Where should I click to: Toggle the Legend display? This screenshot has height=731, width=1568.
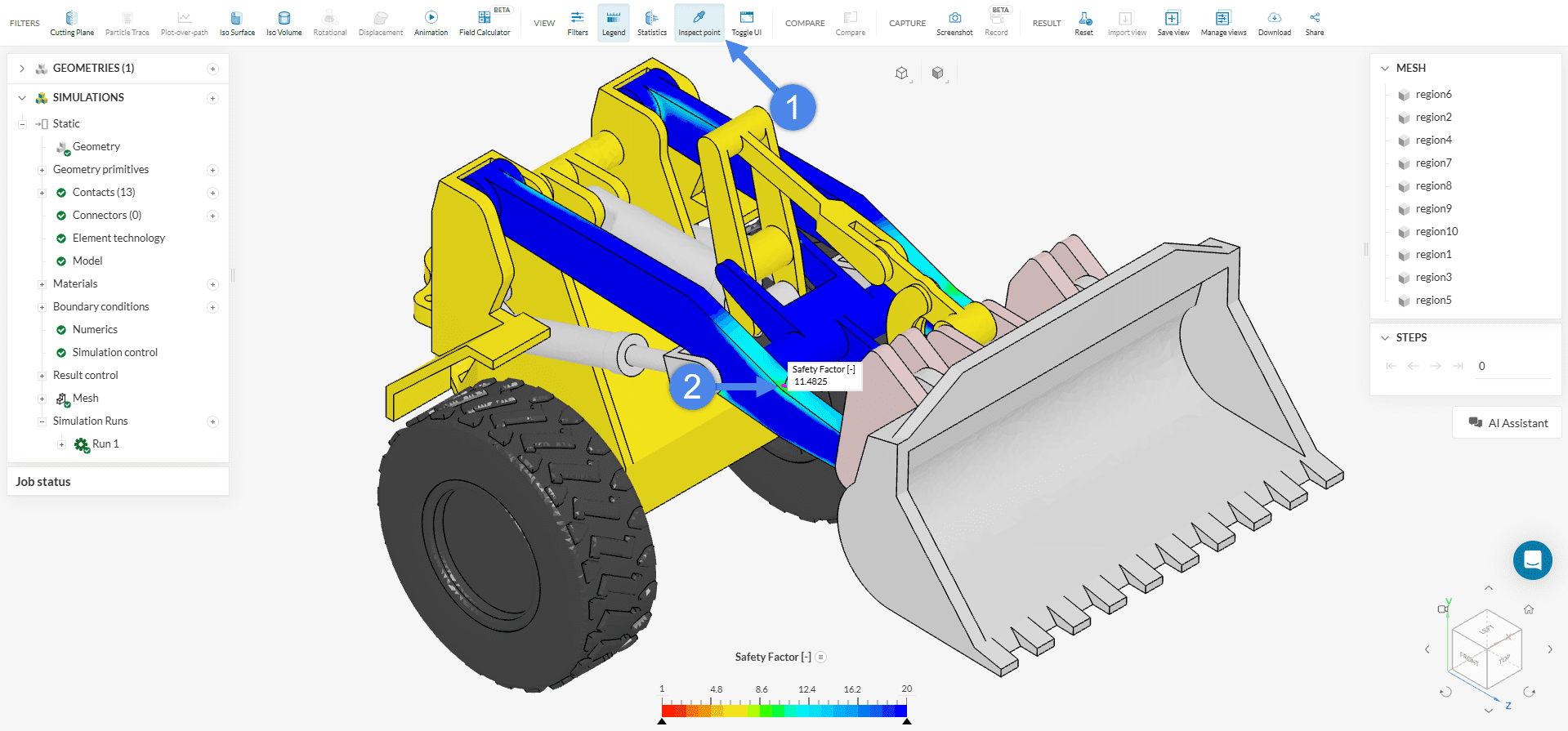tap(613, 23)
